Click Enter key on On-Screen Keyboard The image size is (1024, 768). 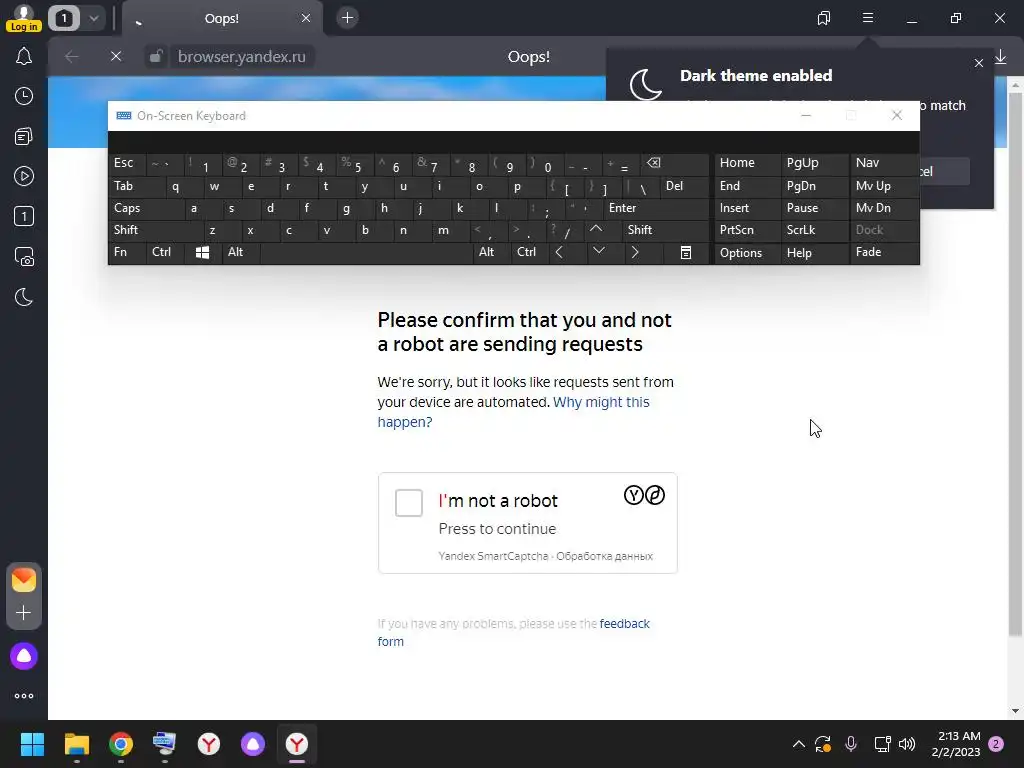(656, 208)
